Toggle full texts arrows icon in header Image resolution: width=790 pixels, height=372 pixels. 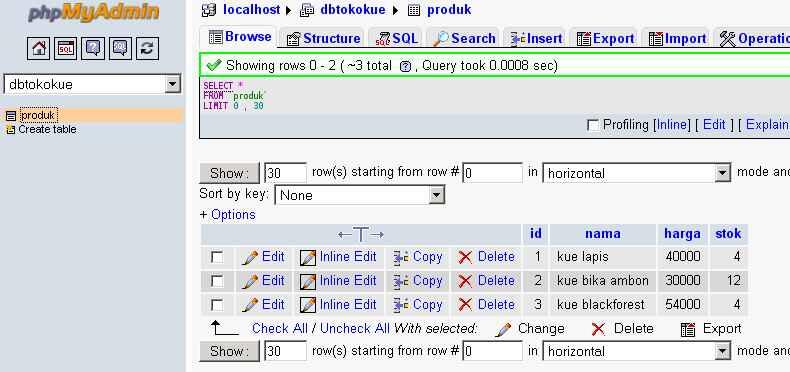[x=361, y=234]
